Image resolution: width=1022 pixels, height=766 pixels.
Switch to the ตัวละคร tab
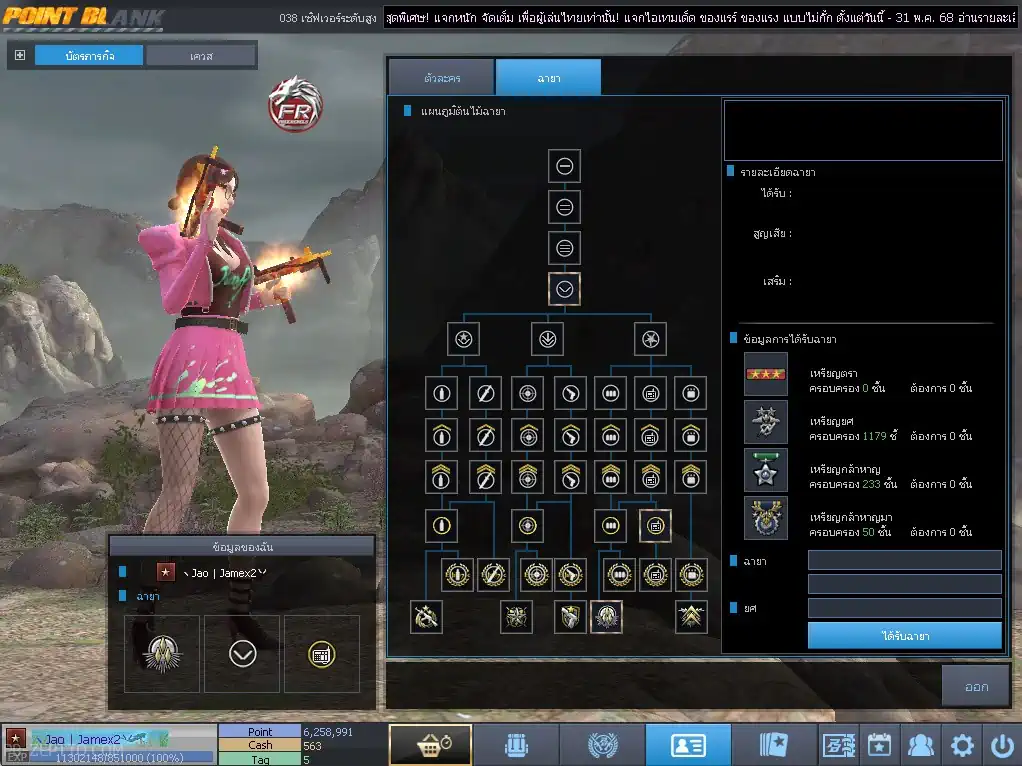click(440, 77)
